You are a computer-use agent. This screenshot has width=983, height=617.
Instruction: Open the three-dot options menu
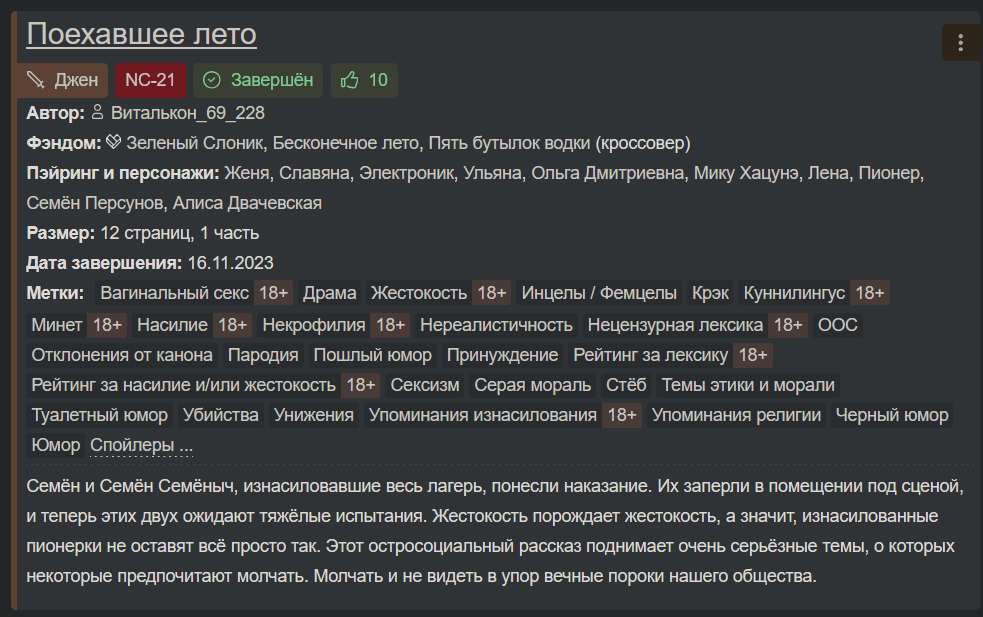[960, 43]
